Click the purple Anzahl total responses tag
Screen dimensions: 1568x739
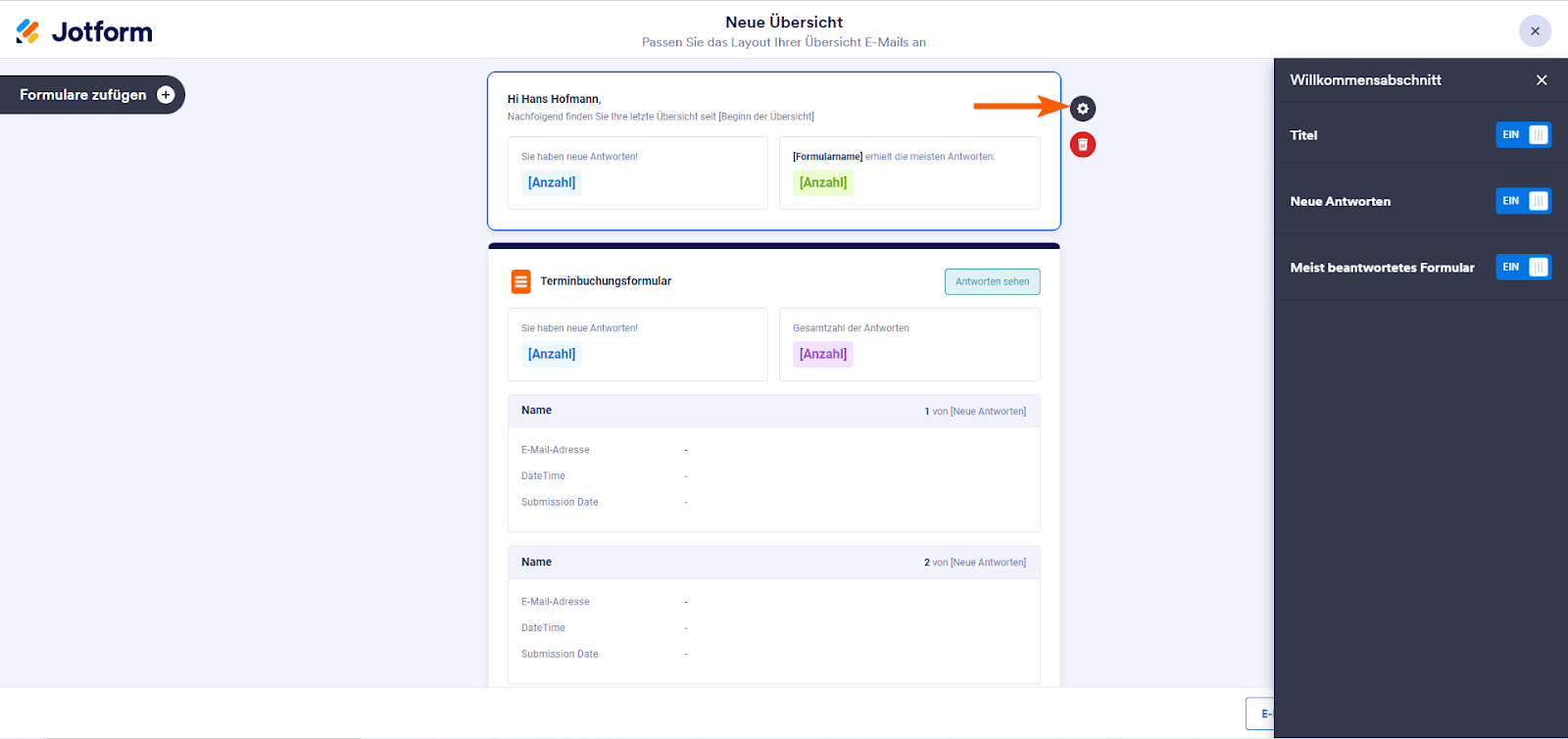pyautogui.click(x=823, y=354)
